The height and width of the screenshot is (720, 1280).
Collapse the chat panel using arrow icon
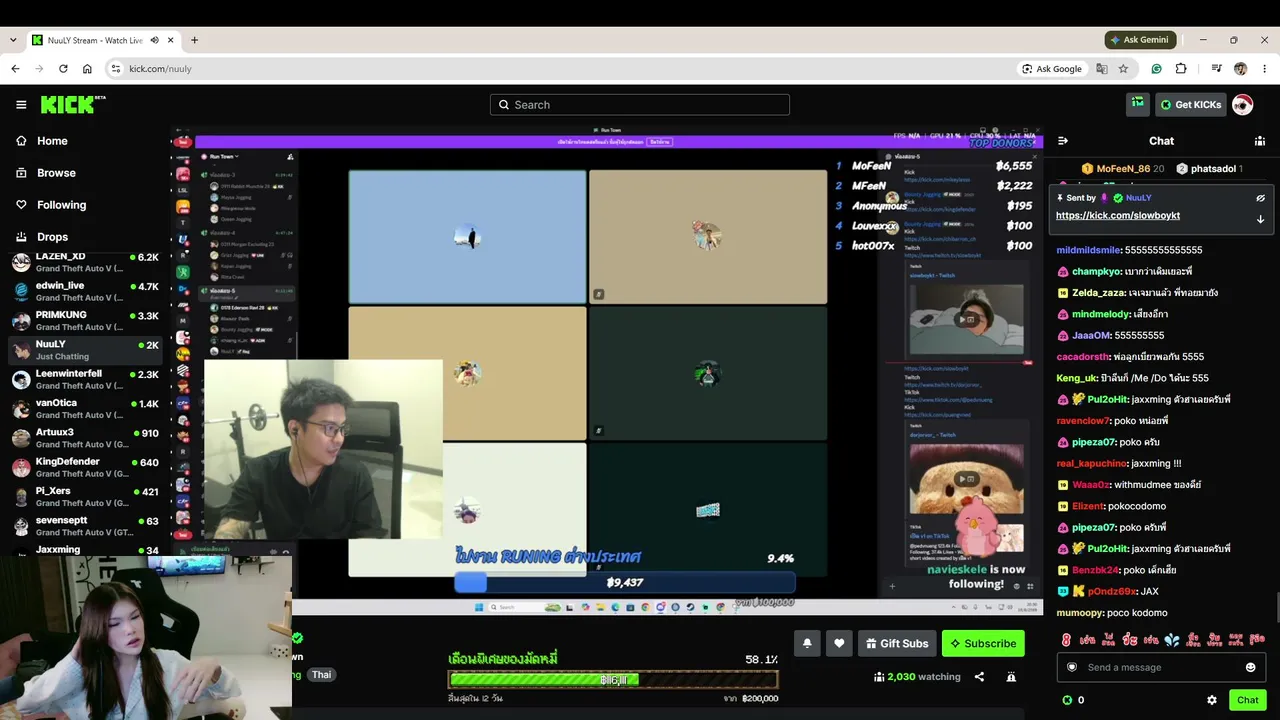coord(1063,141)
